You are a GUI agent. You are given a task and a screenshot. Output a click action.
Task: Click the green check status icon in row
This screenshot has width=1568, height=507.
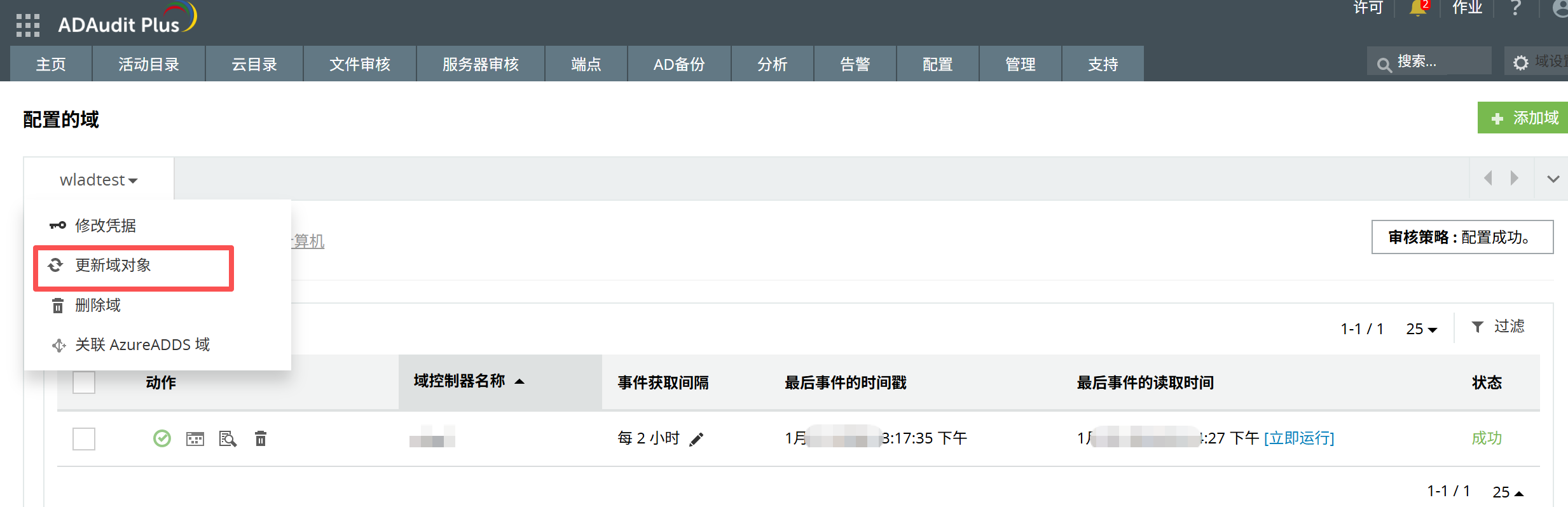click(x=162, y=438)
